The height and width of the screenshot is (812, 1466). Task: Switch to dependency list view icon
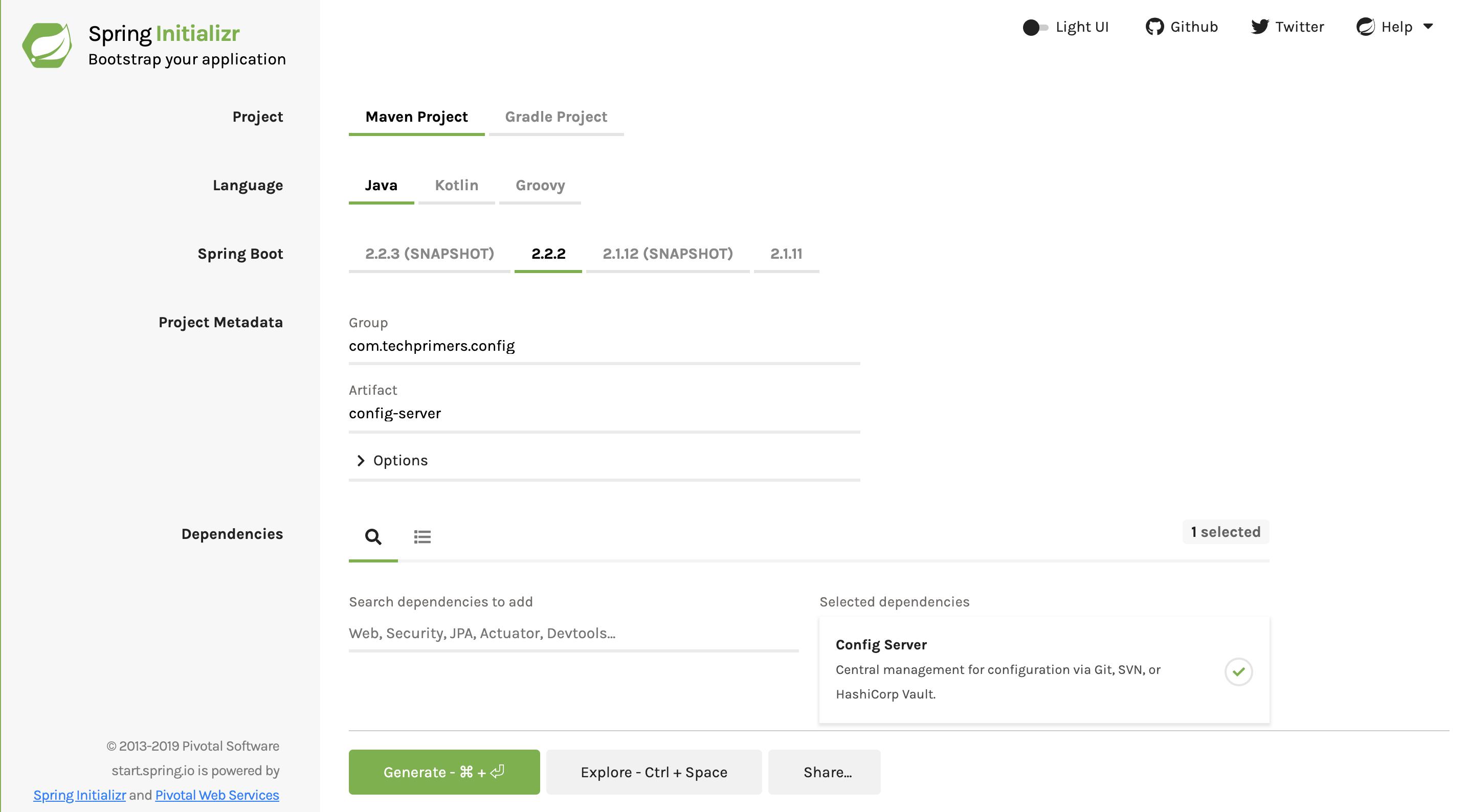click(423, 536)
